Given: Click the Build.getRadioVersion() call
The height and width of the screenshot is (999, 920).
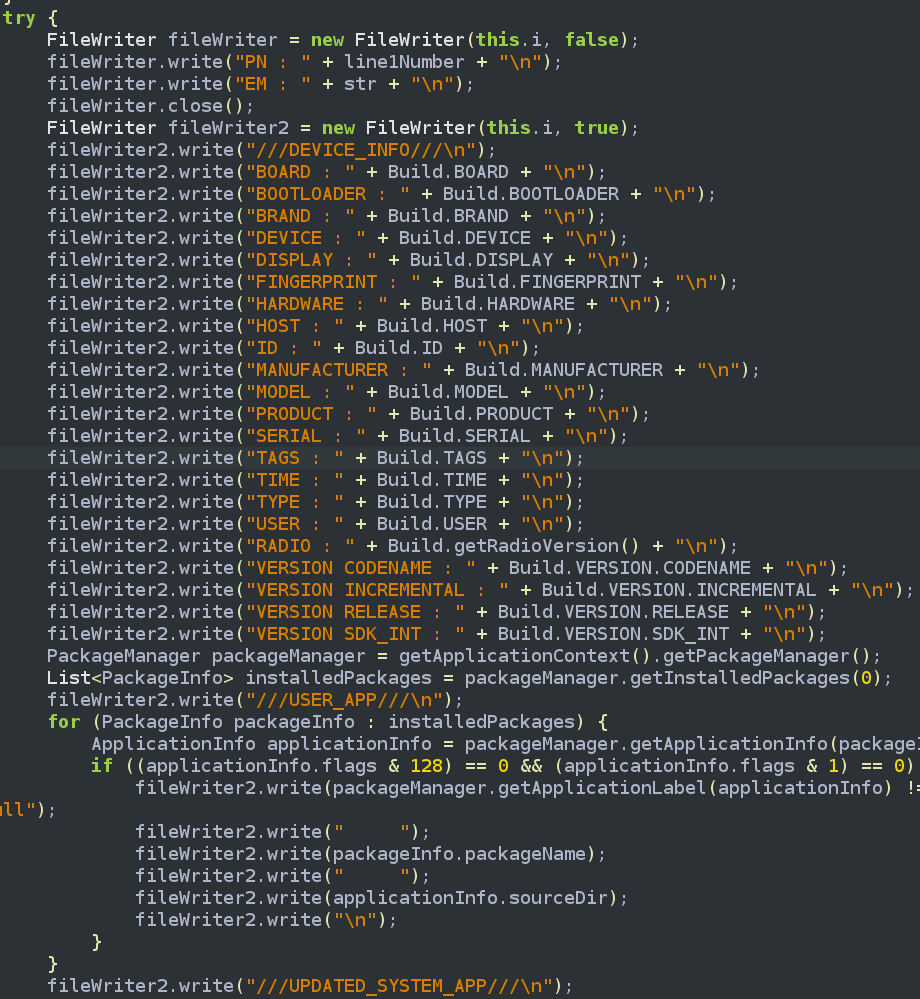Looking at the screenshot, I should [513, 545].
